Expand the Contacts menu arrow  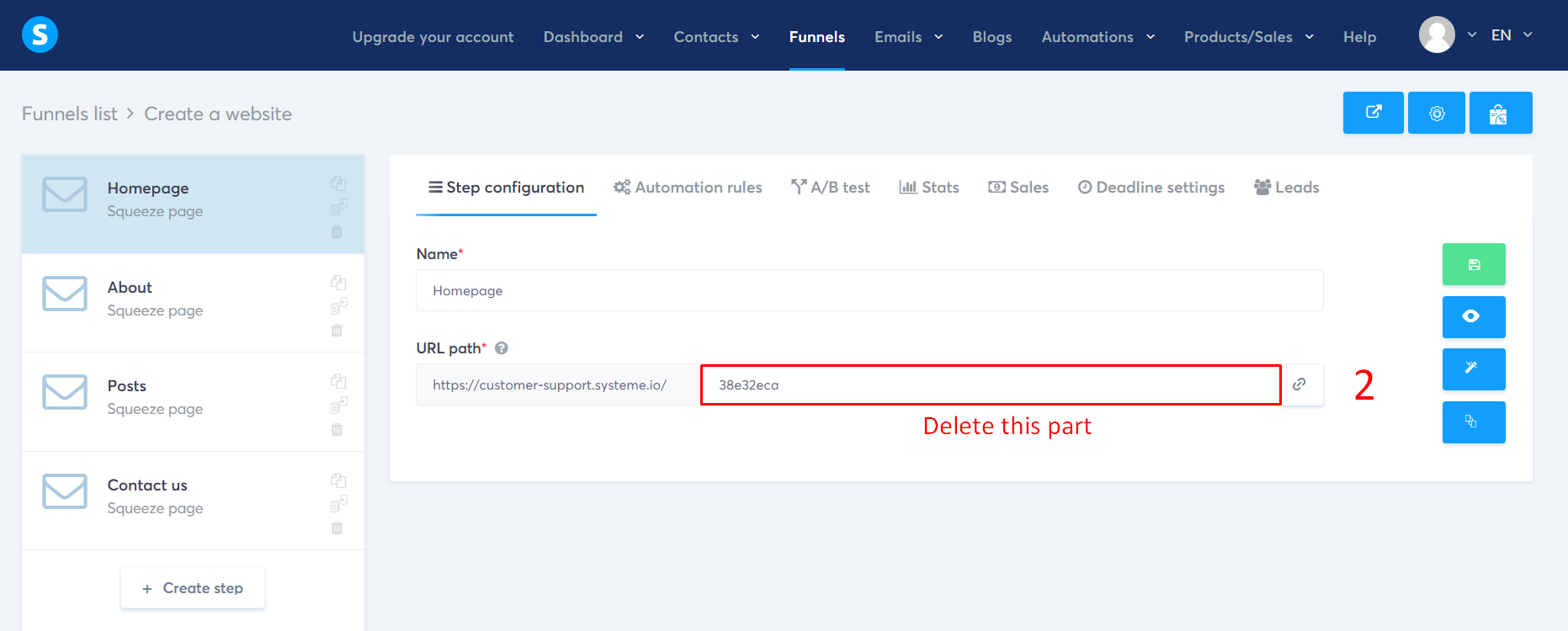[755, 37]
